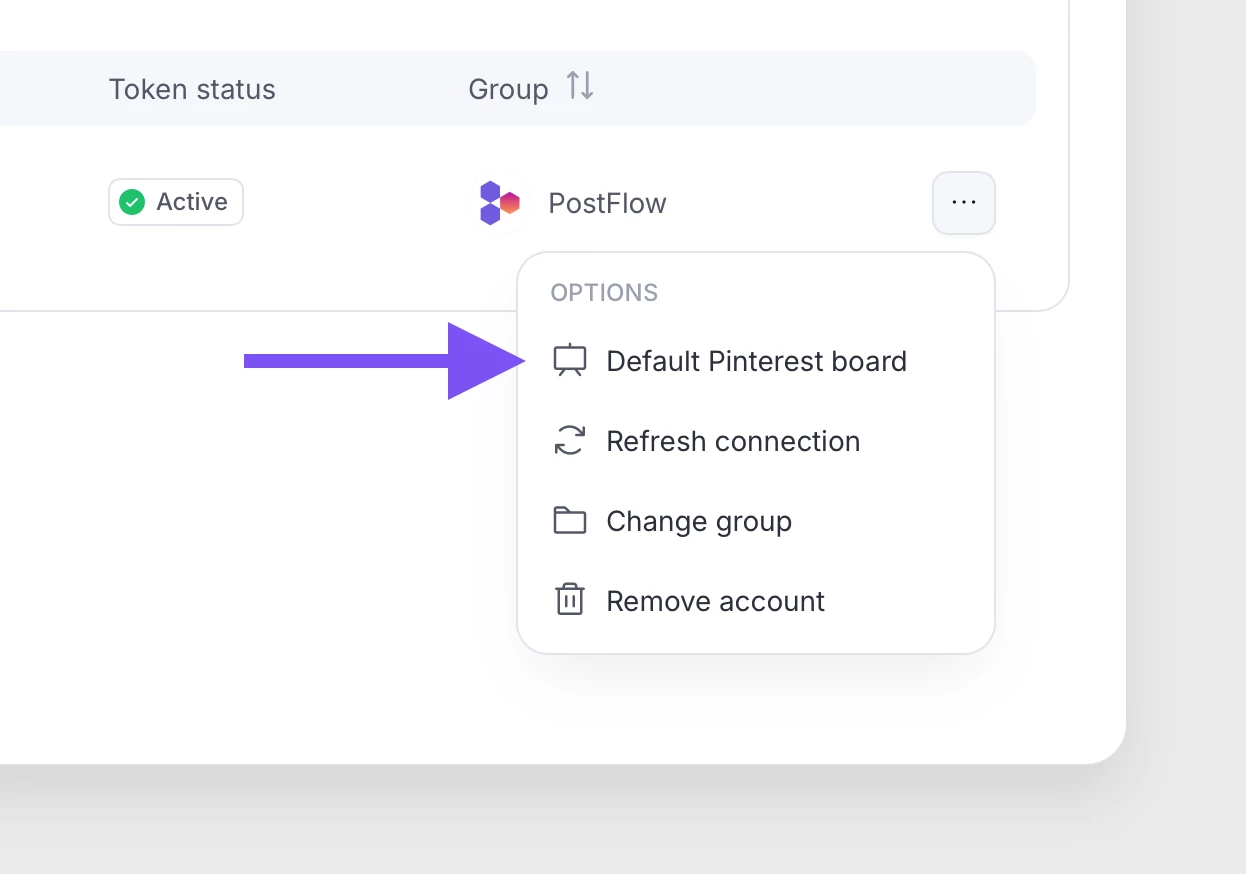Click the trash can icon
Screen dimensions: 1246x874
pyautogui.click(x=570, y=601)
